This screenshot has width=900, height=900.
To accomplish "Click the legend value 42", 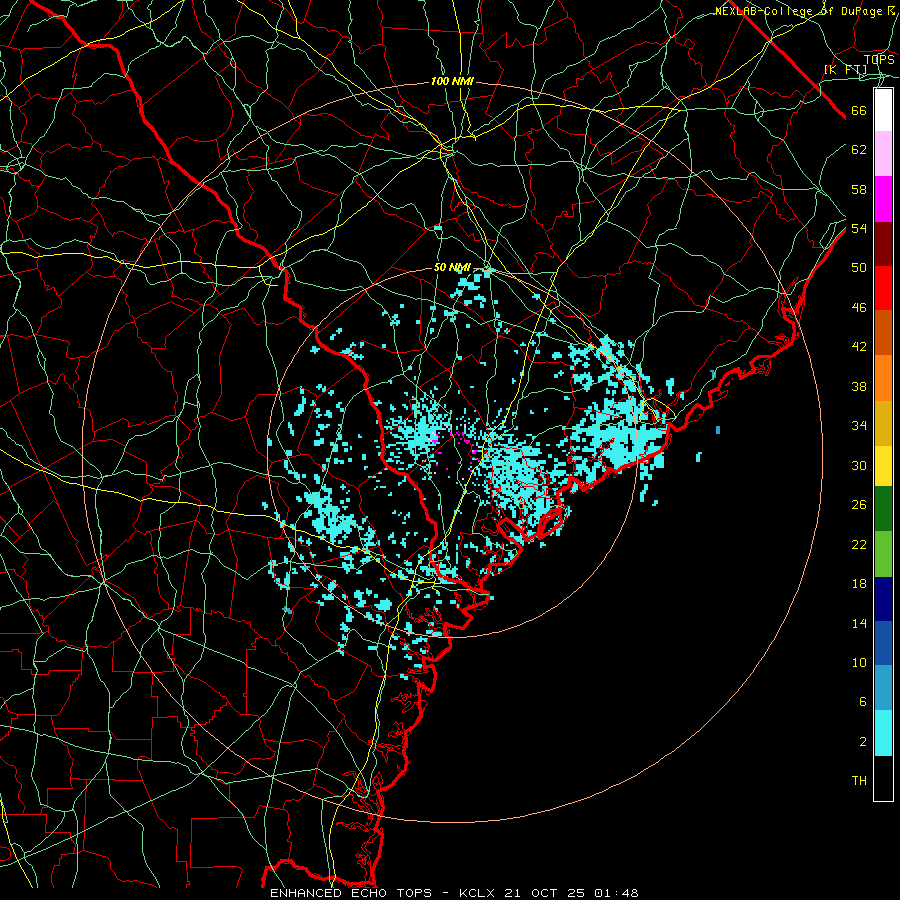I will click(x=859, y=347).
